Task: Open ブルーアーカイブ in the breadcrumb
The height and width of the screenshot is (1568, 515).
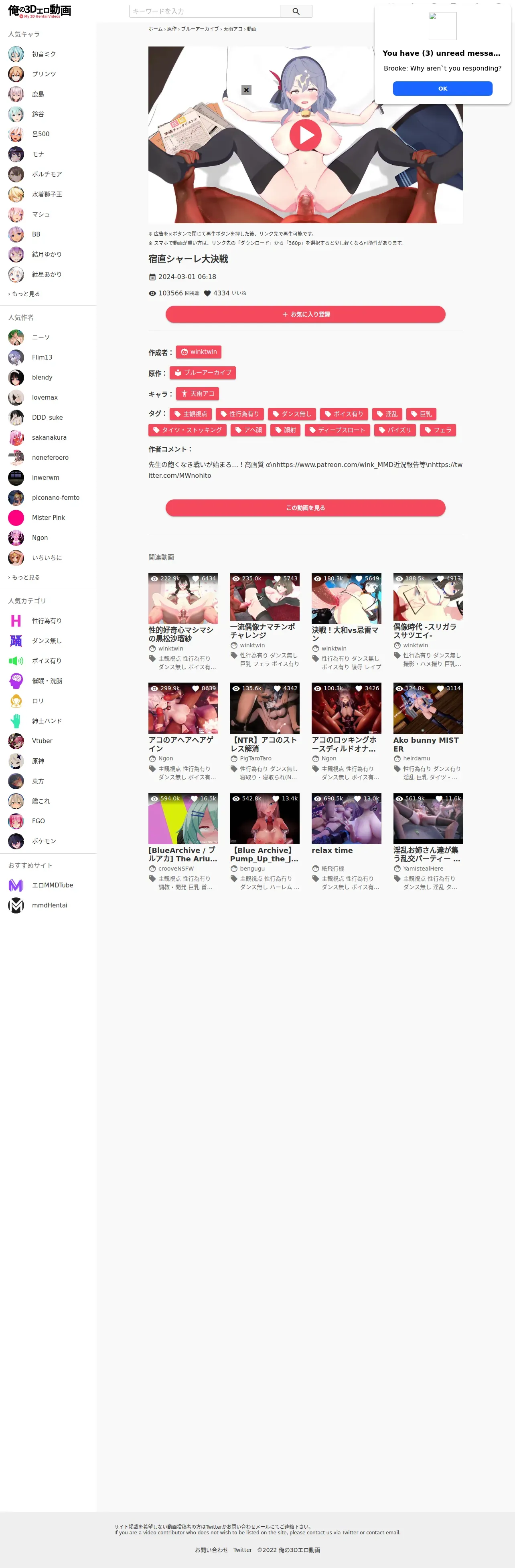Action: [x=200, y=29]
